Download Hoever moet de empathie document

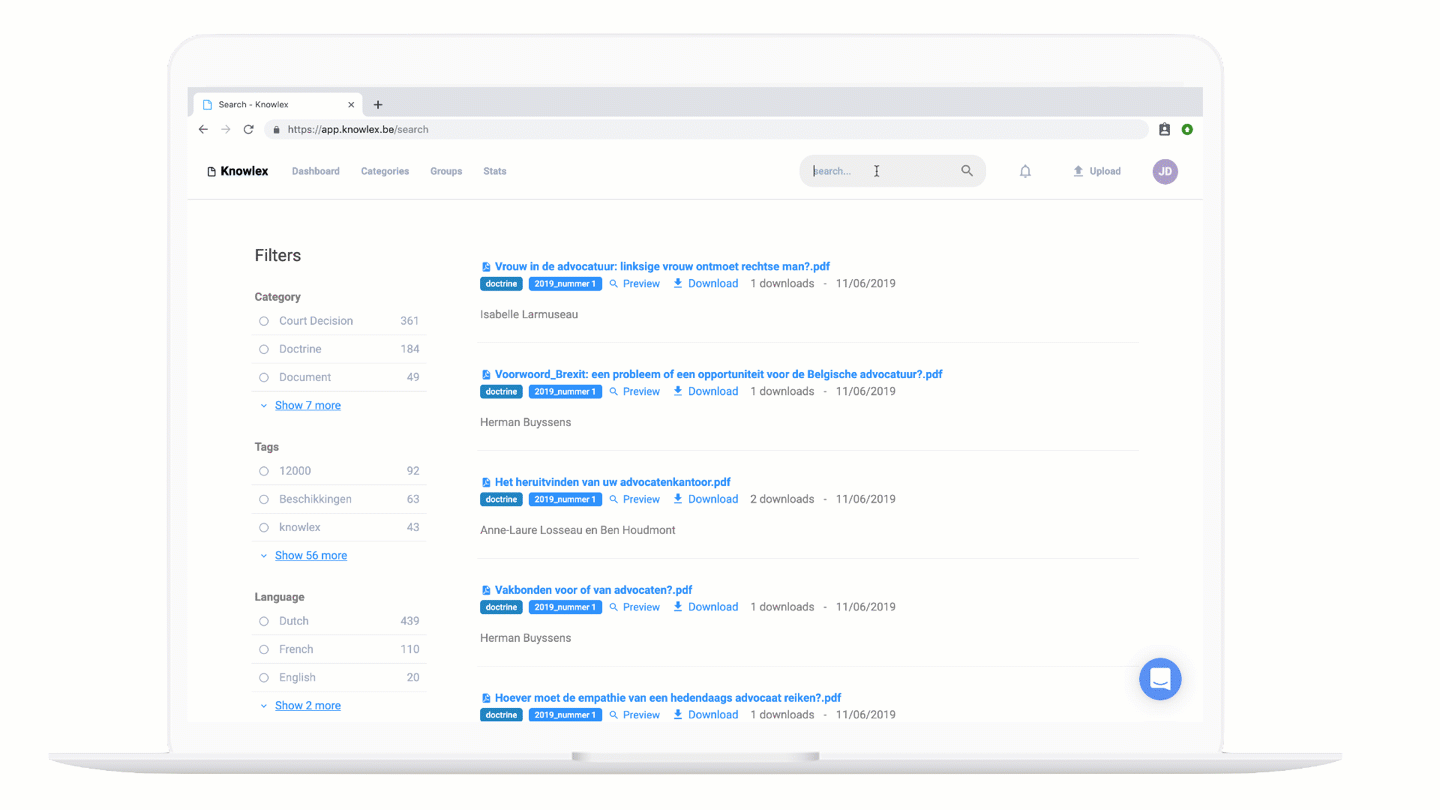pyautogui.click(x=705, y=716)
